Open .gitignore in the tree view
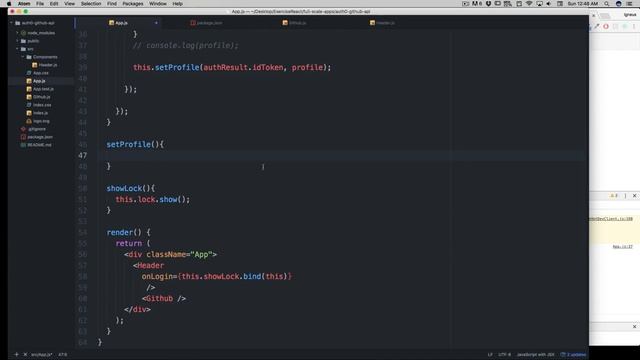 (x=37, y=129)
